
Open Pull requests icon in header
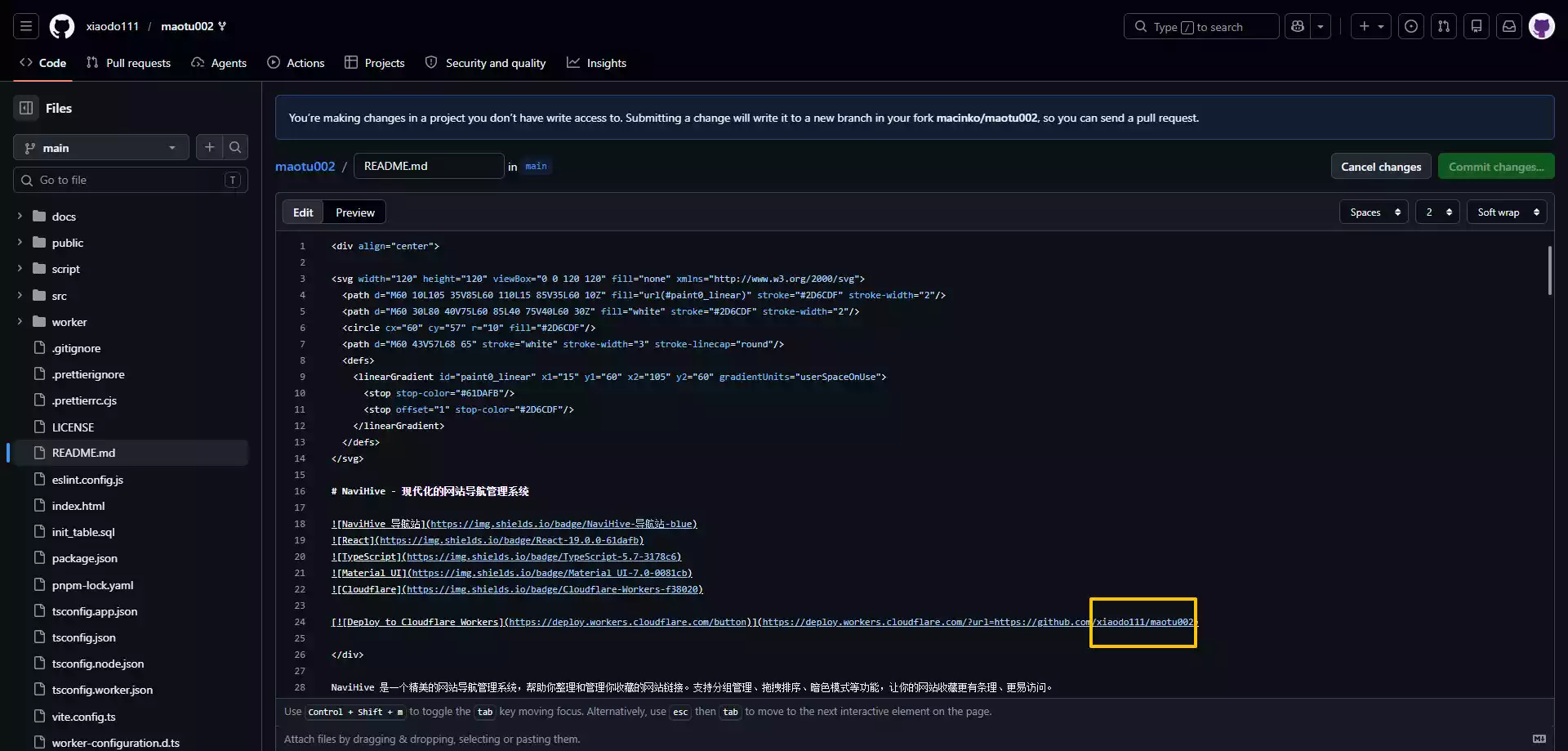coord(1444,26)
